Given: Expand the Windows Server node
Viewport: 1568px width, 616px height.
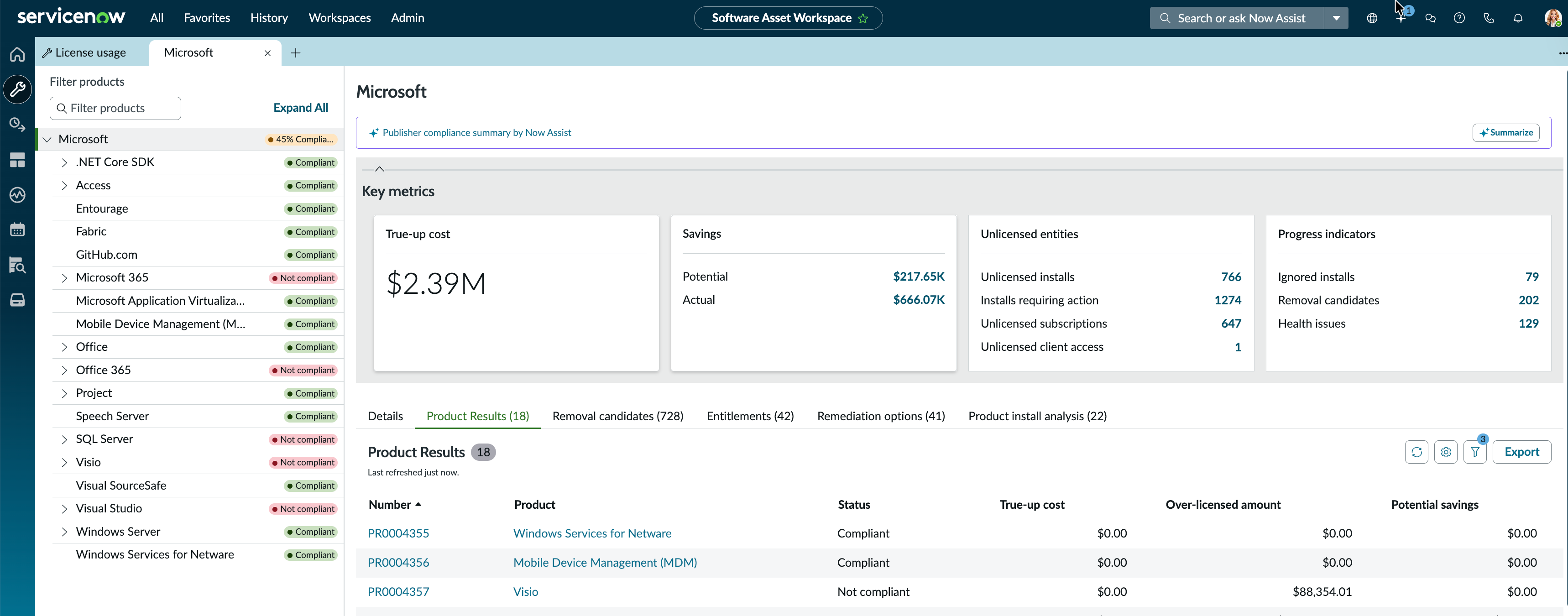Looking at the screenshot, I should click(64, 532).
